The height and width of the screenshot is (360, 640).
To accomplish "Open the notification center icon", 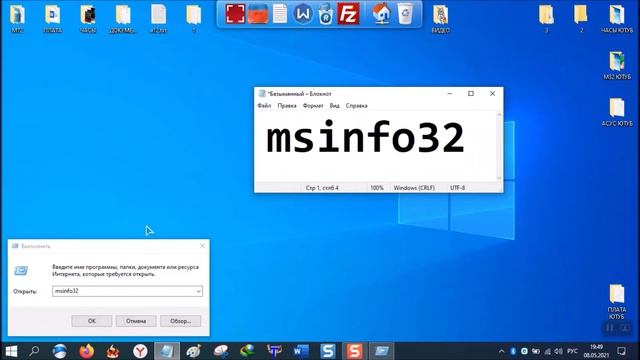I will (x=621, y=351).
